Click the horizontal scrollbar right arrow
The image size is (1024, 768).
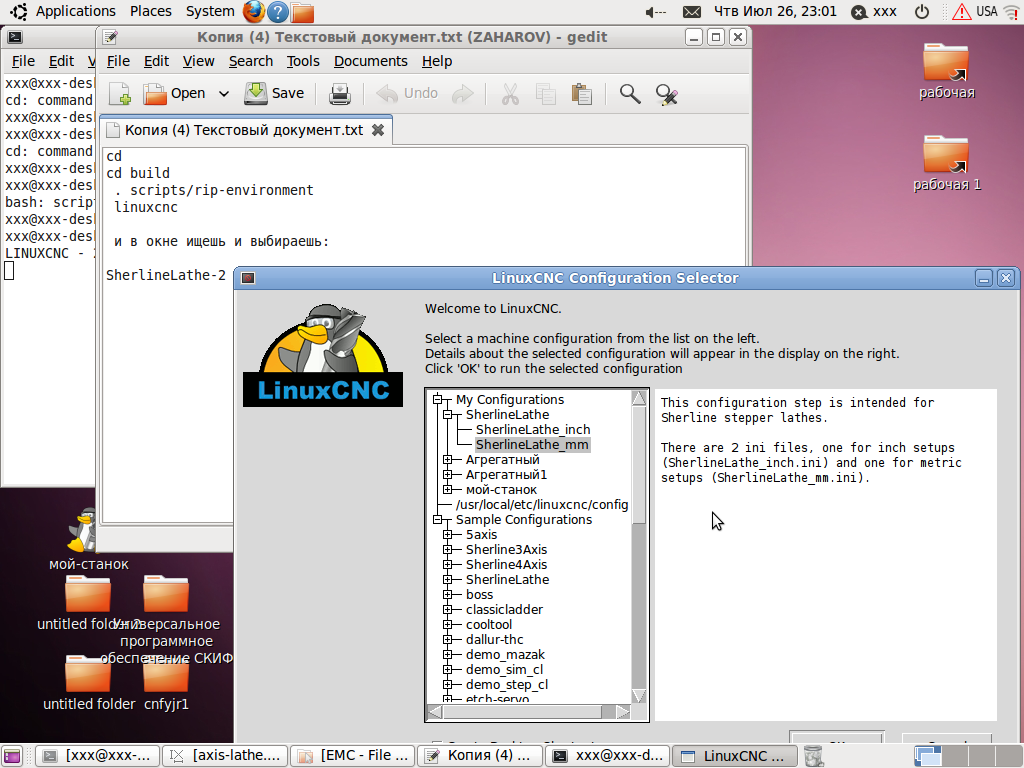pos(624,712)
